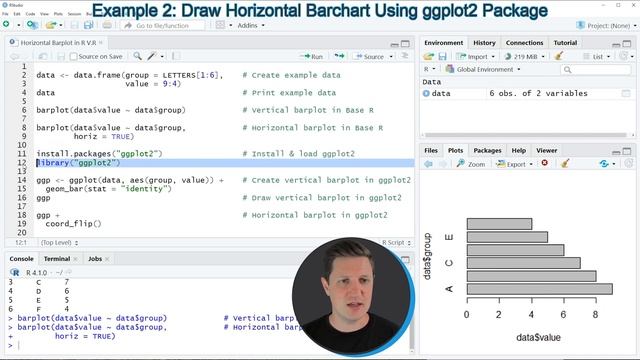Expand the data object in Environment list
The height and width of the screenshot is (360, 640).
point(426,93)
